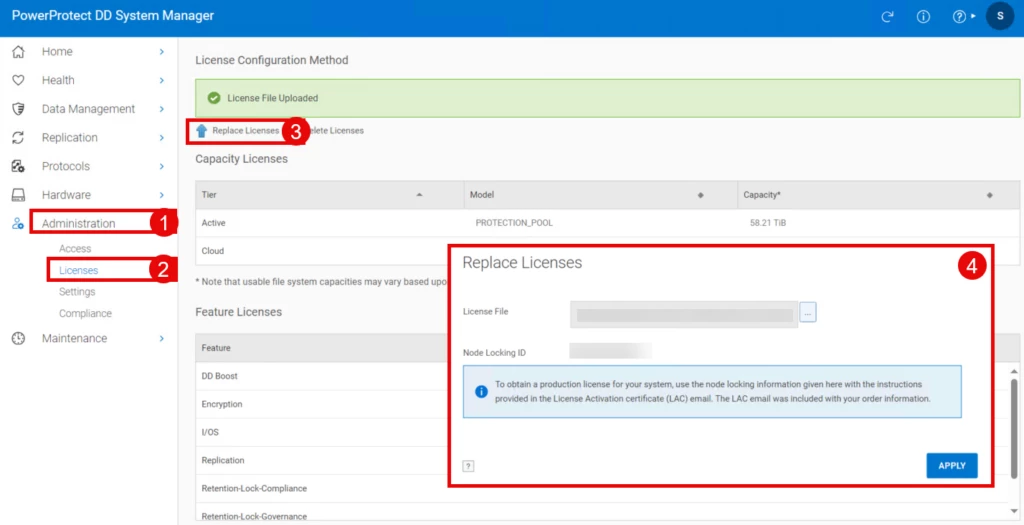Open the Home menu item
Screen dimensions: 1024x525
[x=57, y=52]
